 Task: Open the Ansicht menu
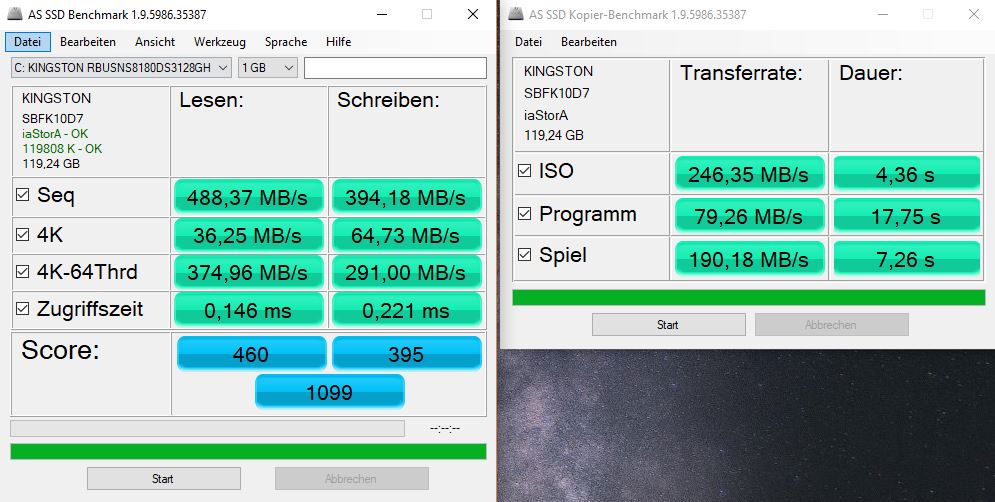tap(155, 42)
